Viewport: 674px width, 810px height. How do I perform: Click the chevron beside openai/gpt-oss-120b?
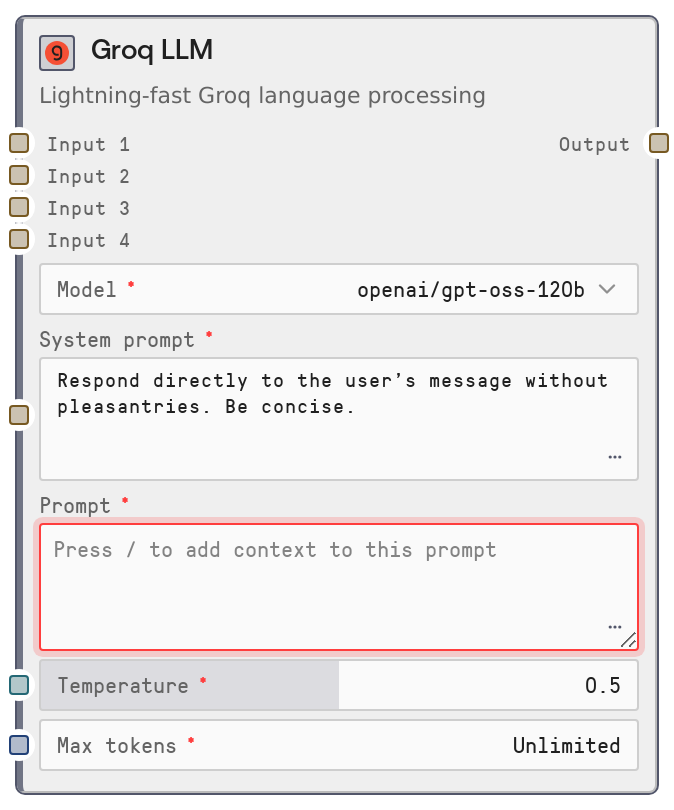pos(606,290)
